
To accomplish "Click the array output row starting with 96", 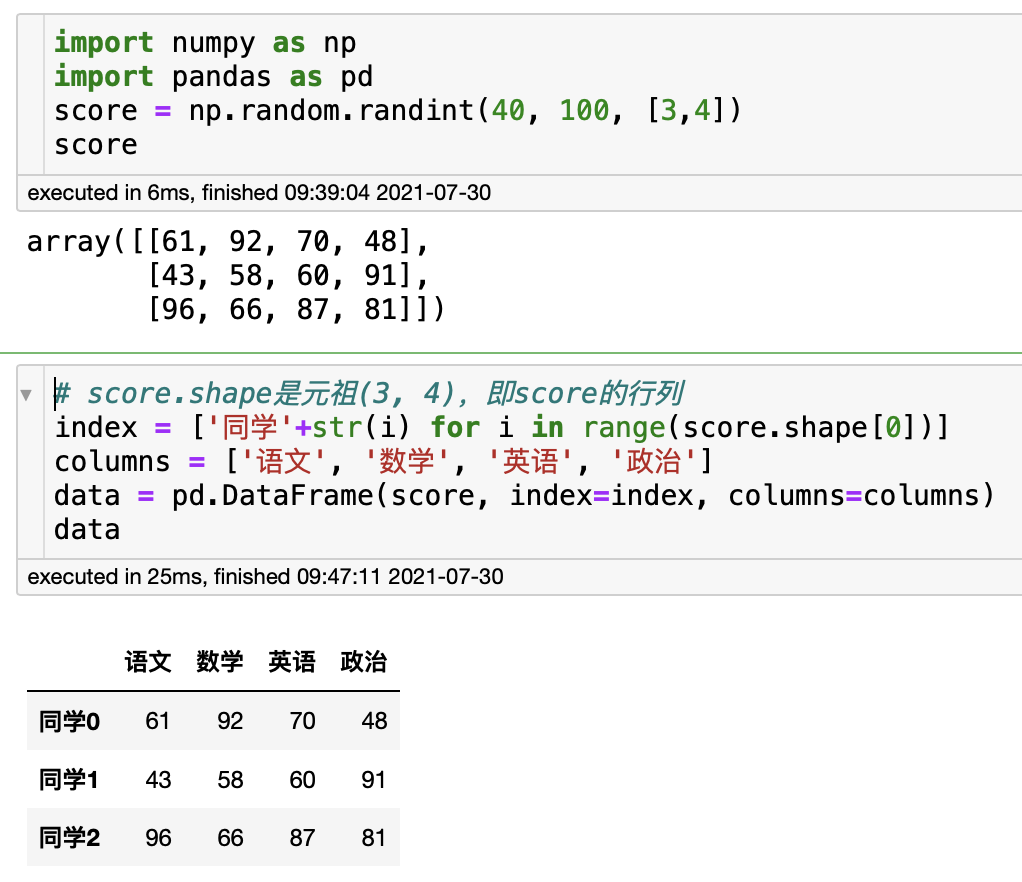I will click(x=297, y=310).
